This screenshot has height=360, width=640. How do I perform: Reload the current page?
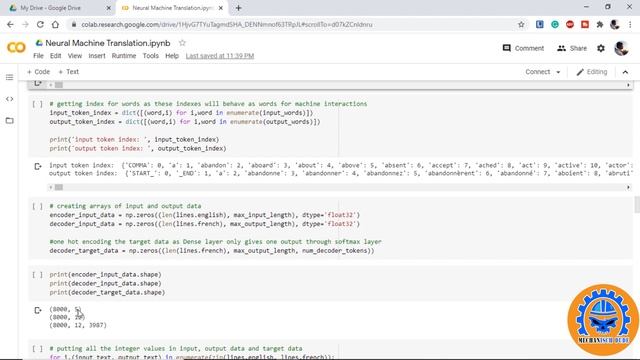tap(40, 24)
